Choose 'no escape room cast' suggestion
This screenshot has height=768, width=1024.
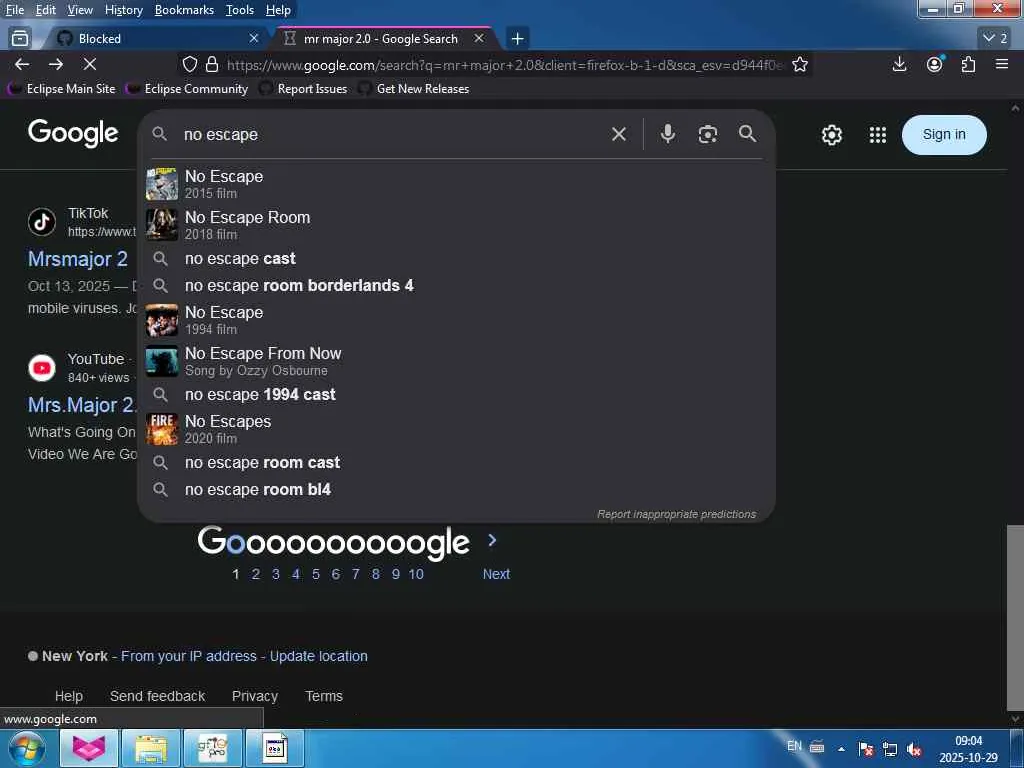coord(456,462)
